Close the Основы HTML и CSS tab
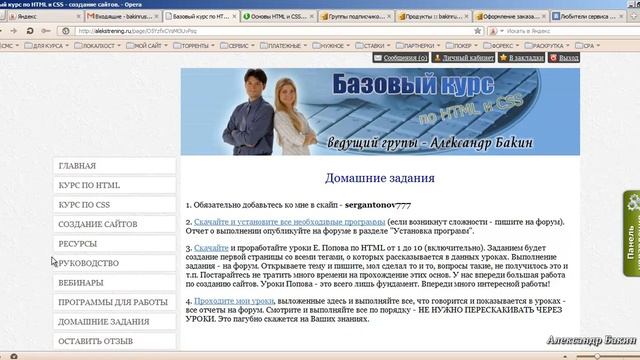The image size is (640, 360). (x=312, y=17)
